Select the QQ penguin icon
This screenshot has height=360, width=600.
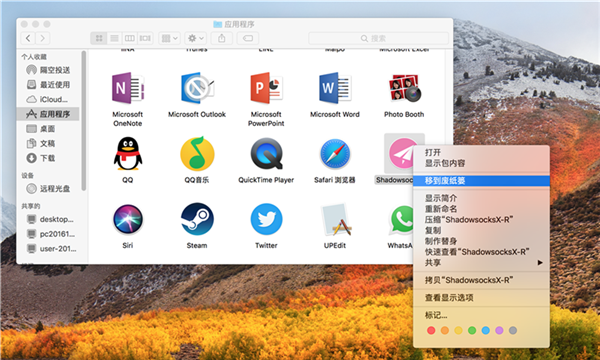tap(128, 154)
